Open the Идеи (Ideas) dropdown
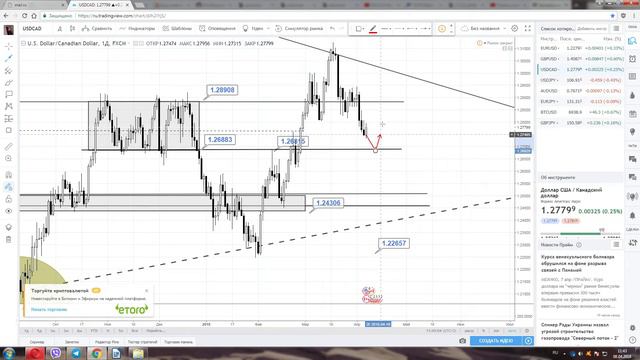Image resolution: width=640 pixels, height=360 pixels. (x=256, y=29)
